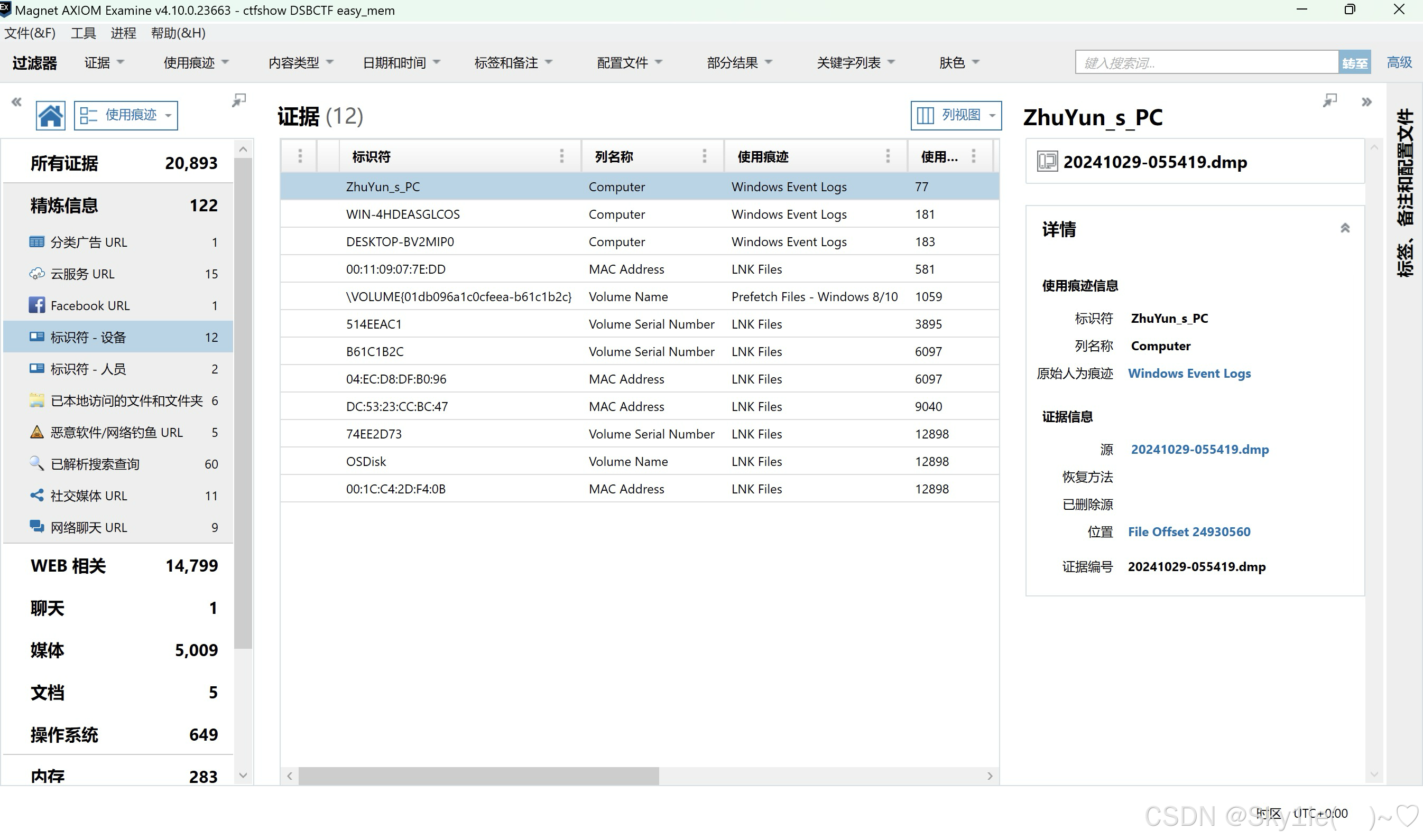The image size is (1423, 840).
Task: Click the horizontal scrollbar of the evidence table
Action: click(x=478, y=776)
